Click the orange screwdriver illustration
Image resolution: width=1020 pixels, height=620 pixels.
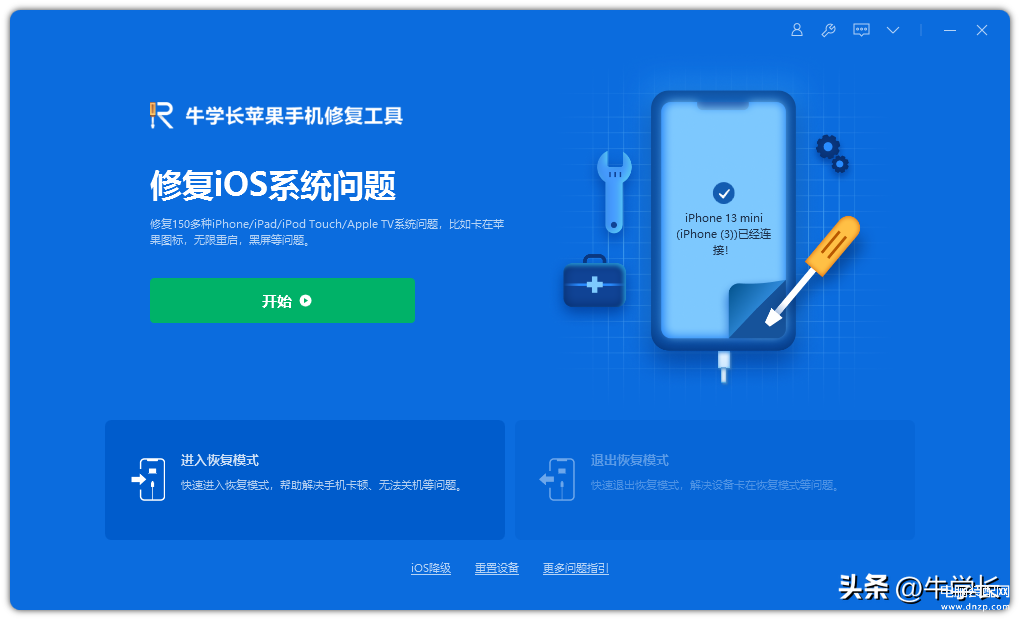[813, 270]
